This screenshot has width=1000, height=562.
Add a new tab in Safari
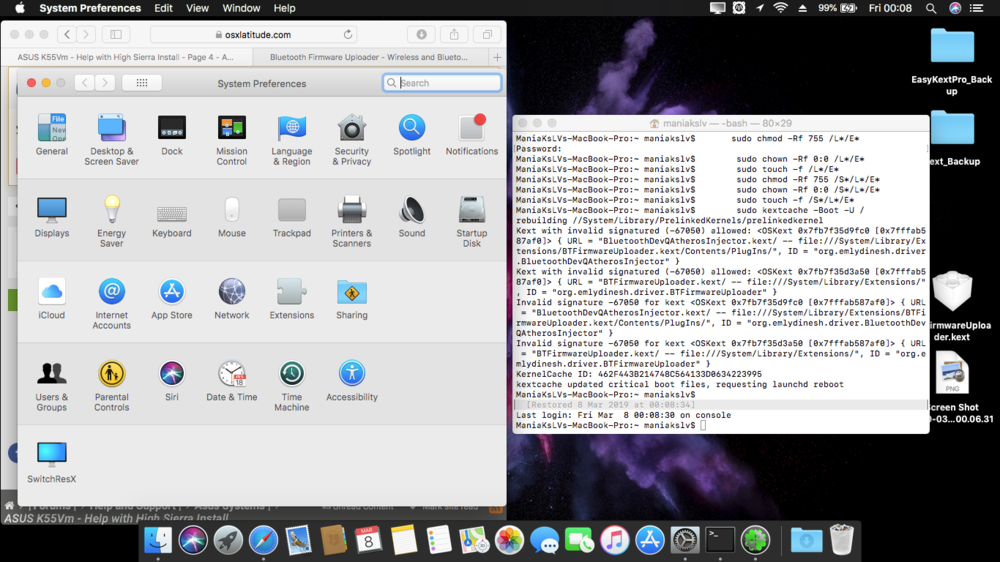[497, 57]
